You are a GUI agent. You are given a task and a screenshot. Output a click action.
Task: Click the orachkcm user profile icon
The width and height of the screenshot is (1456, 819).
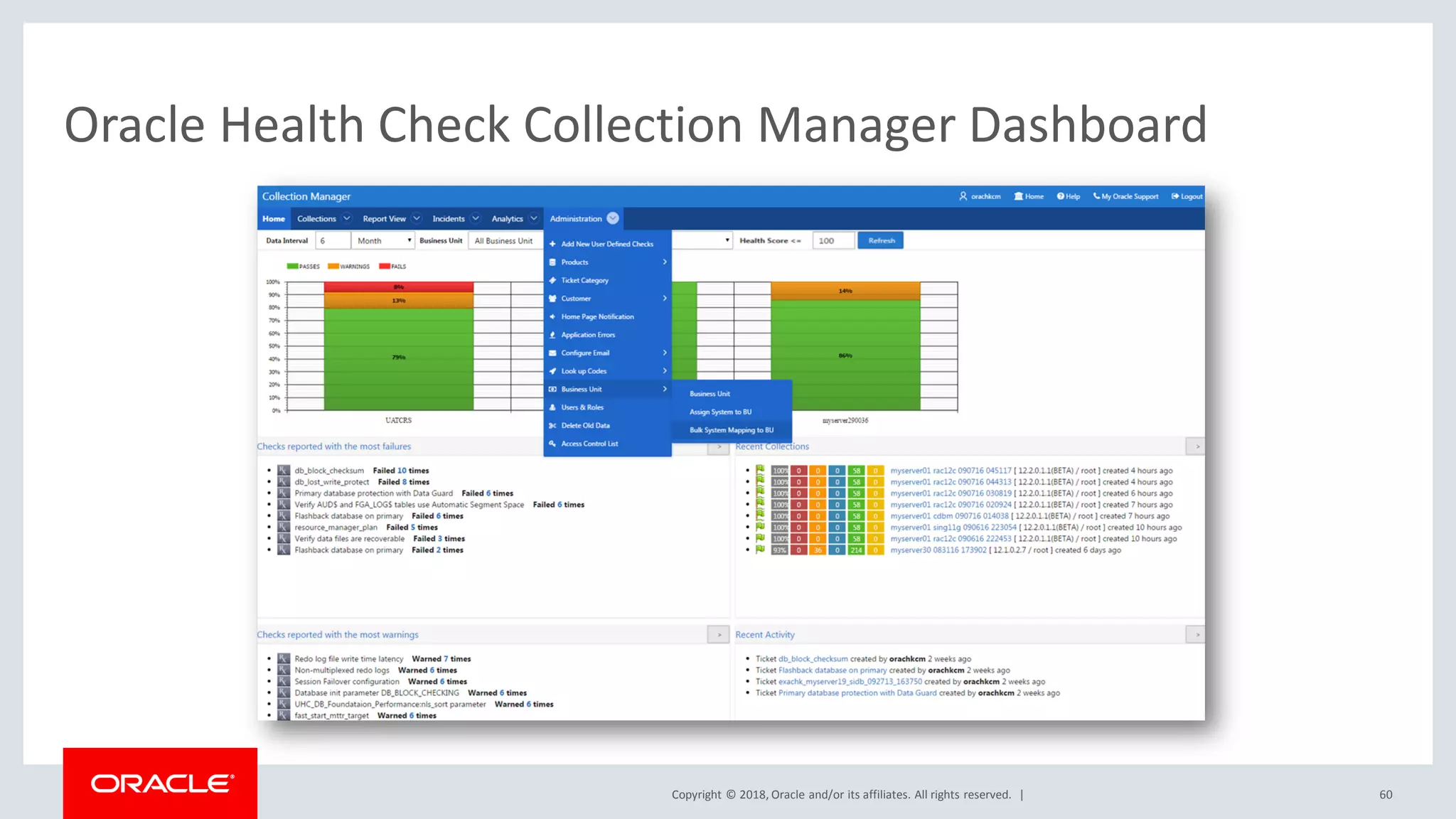tap(963, 196)
